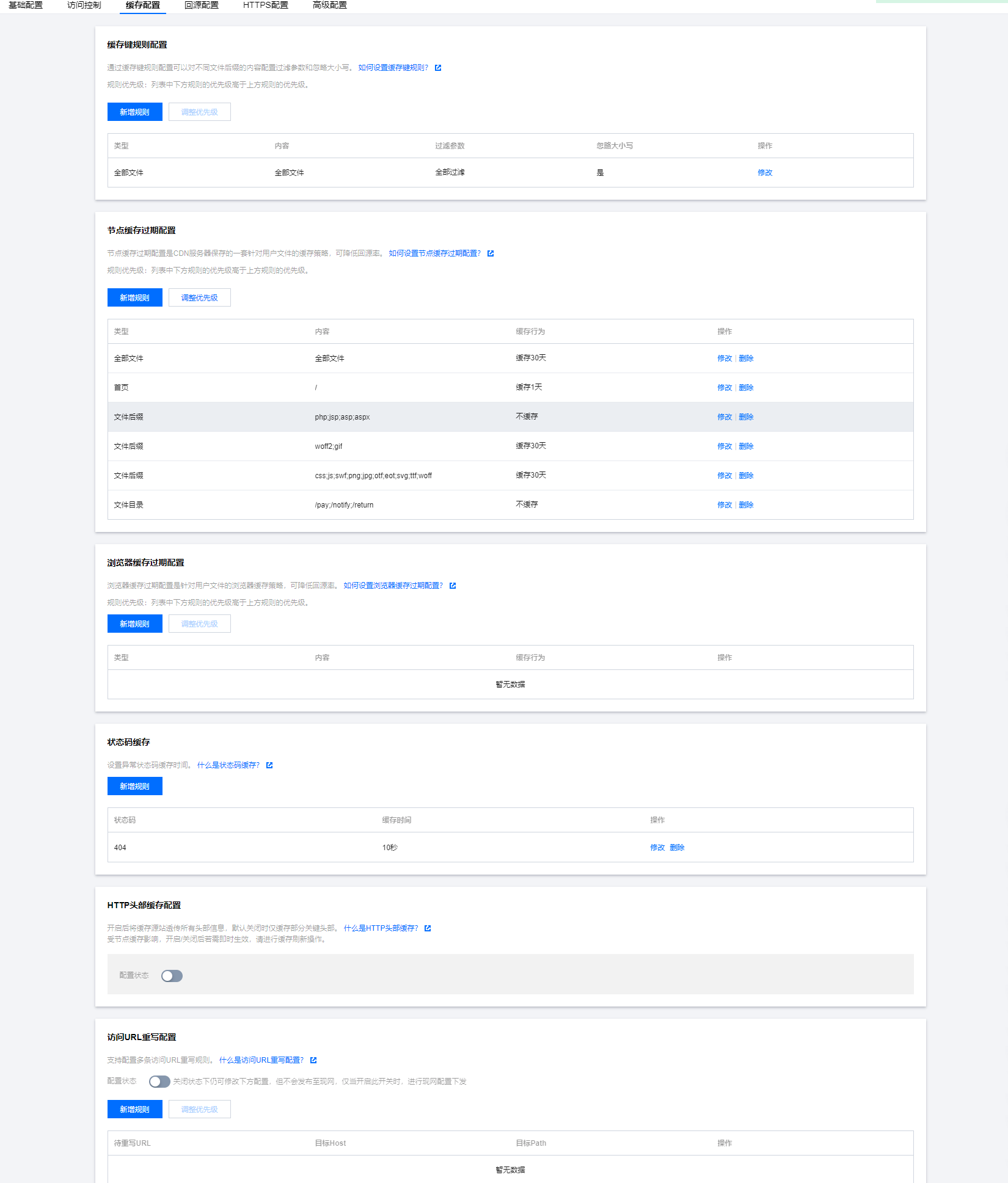Click 删除 for woff2;gif rule
The image size is (1008, 1183).
pyautogui.click(x=746, y=446)
